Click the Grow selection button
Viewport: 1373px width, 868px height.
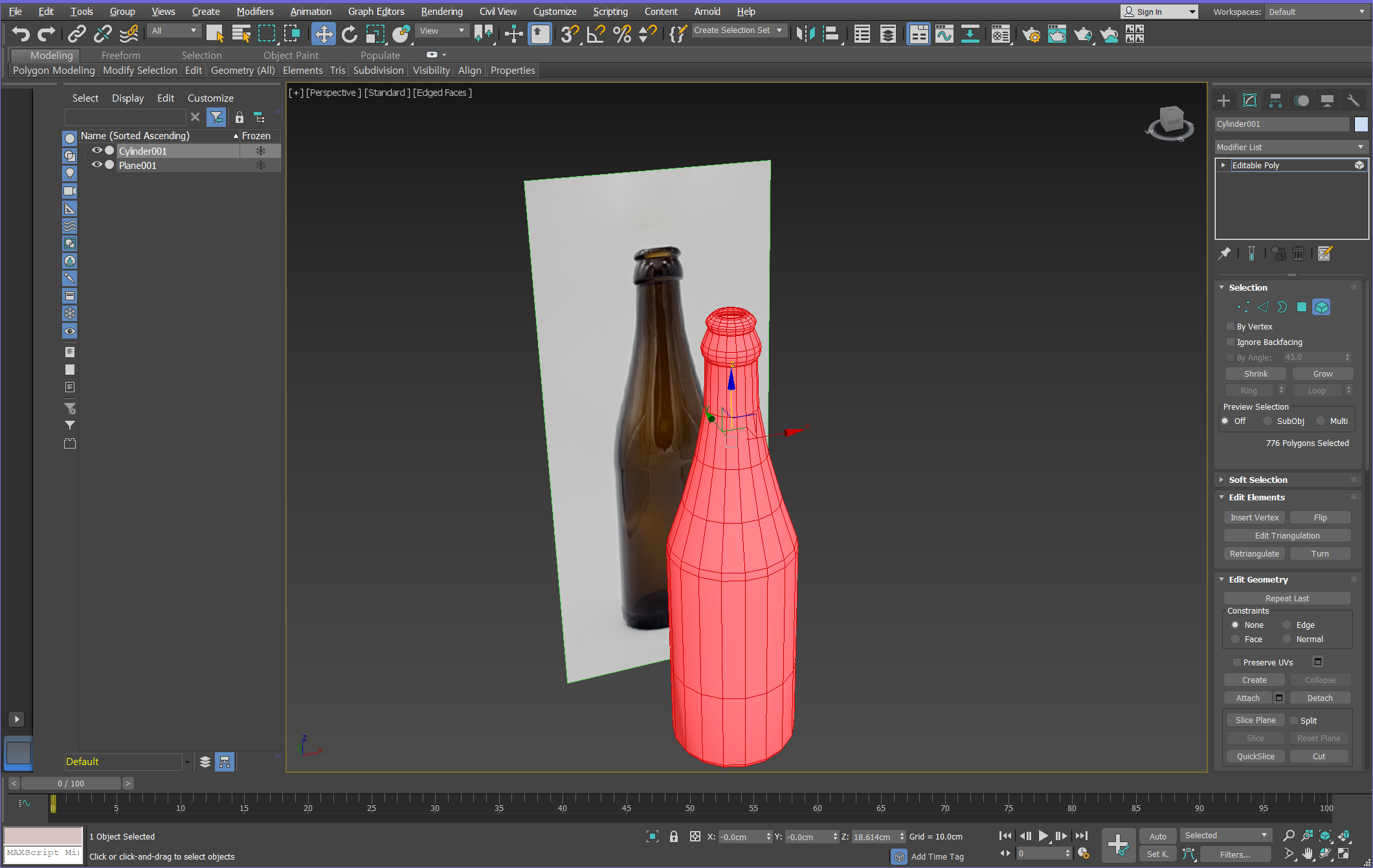pos(1322,373)
